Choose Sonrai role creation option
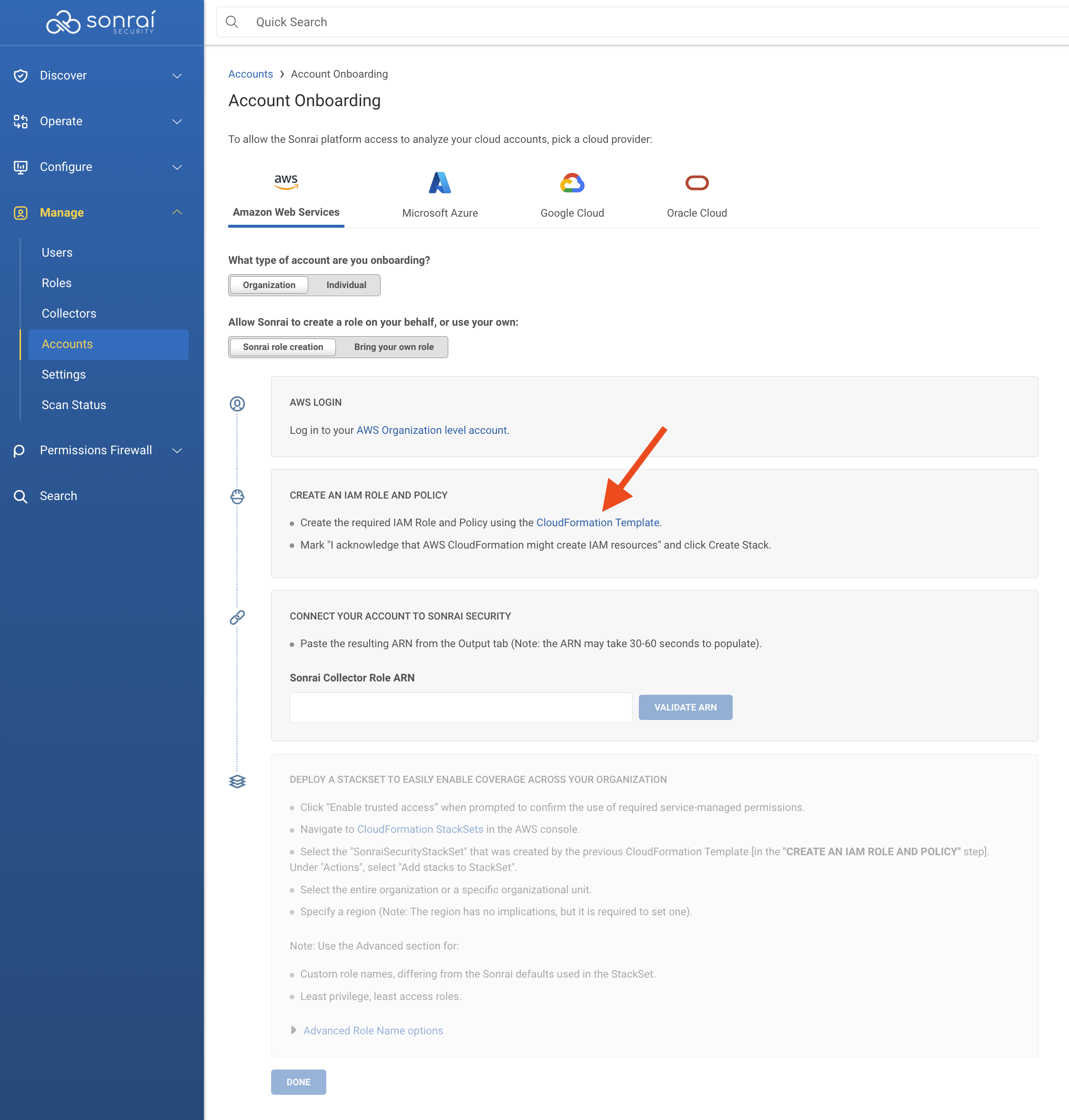This screenshot has width=1069, height=1120. [x=282, y=347]
